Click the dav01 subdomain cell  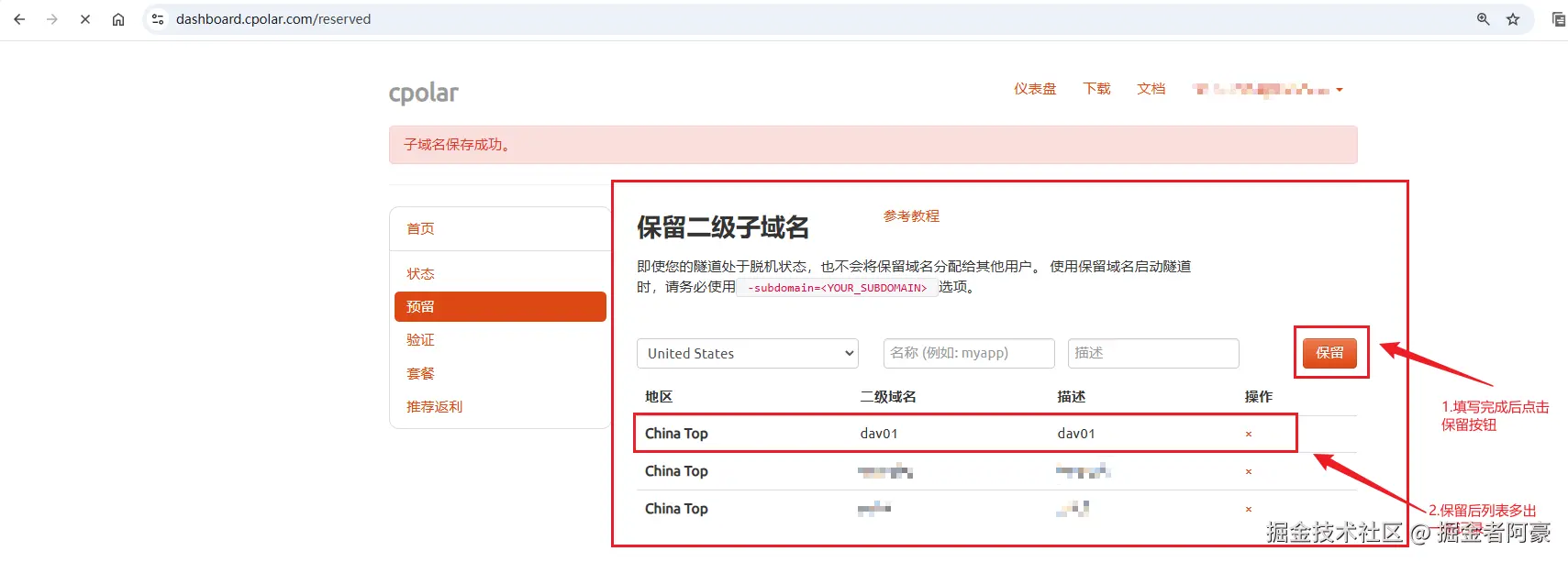click(x=879, y=434)
